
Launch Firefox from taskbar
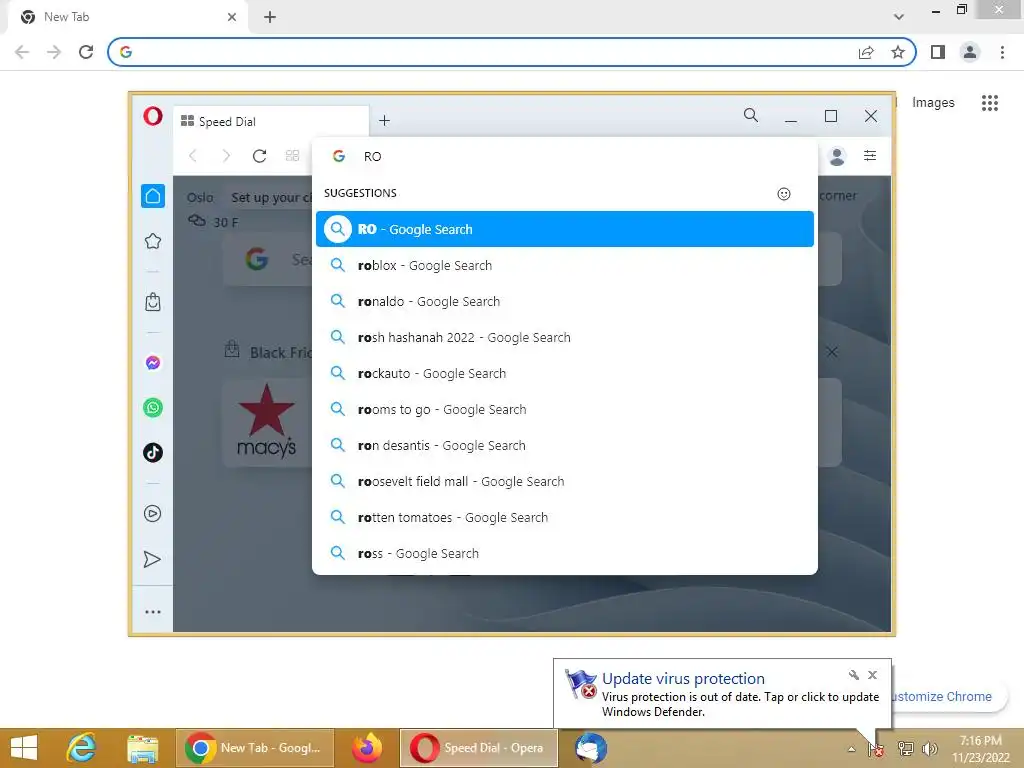[367, 748]
